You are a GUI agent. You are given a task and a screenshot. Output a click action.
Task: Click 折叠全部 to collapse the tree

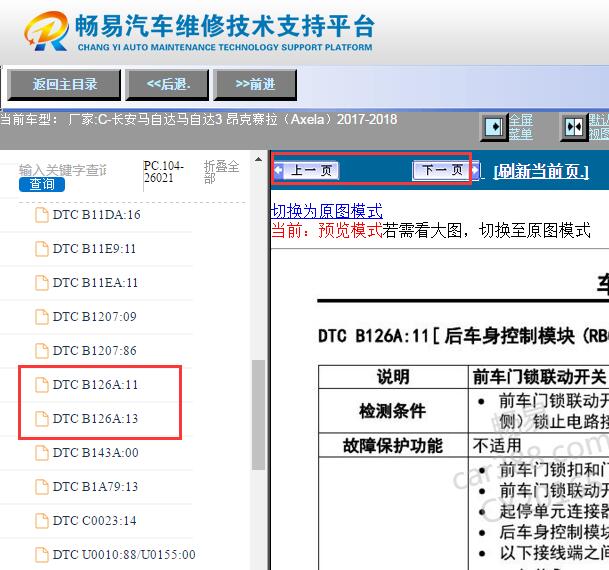[221, 172]
